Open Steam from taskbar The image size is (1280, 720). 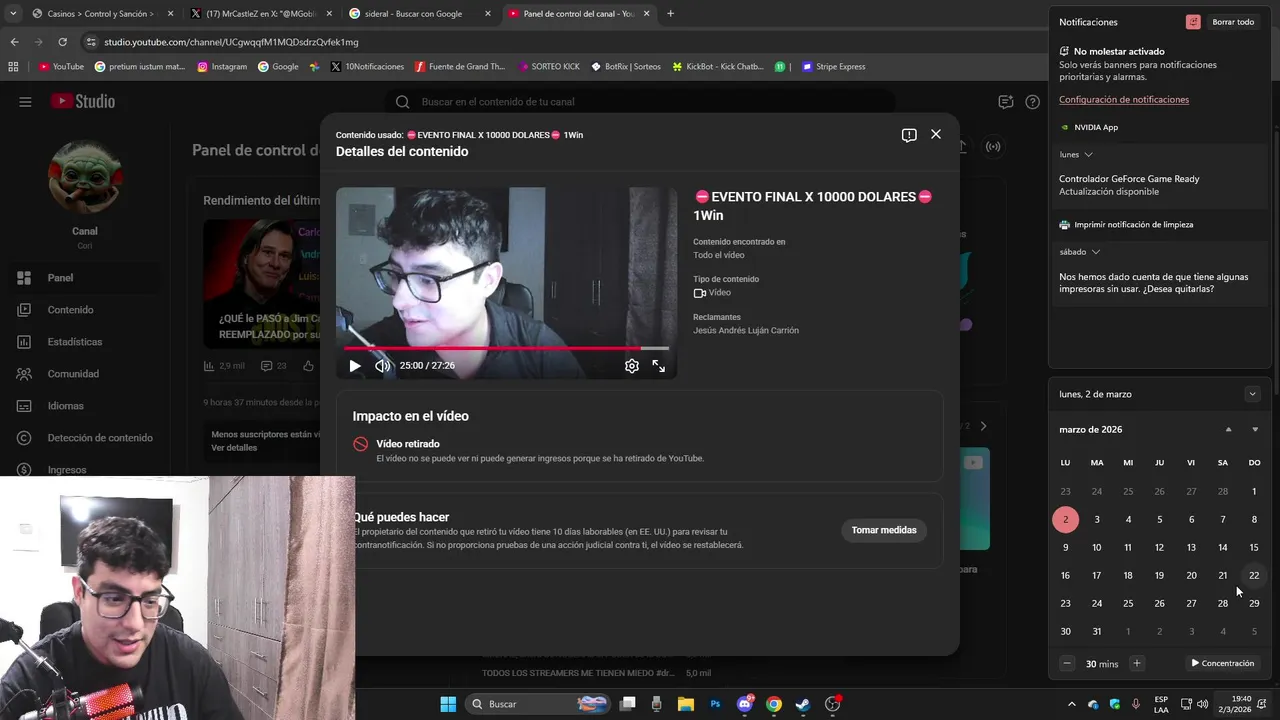point(803,704)
